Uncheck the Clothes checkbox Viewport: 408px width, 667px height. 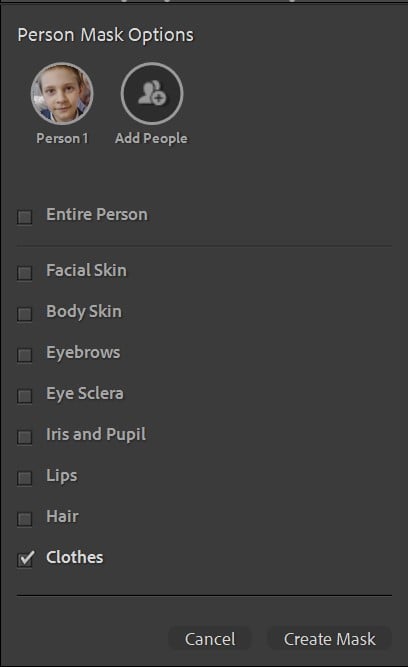(26, 559)
